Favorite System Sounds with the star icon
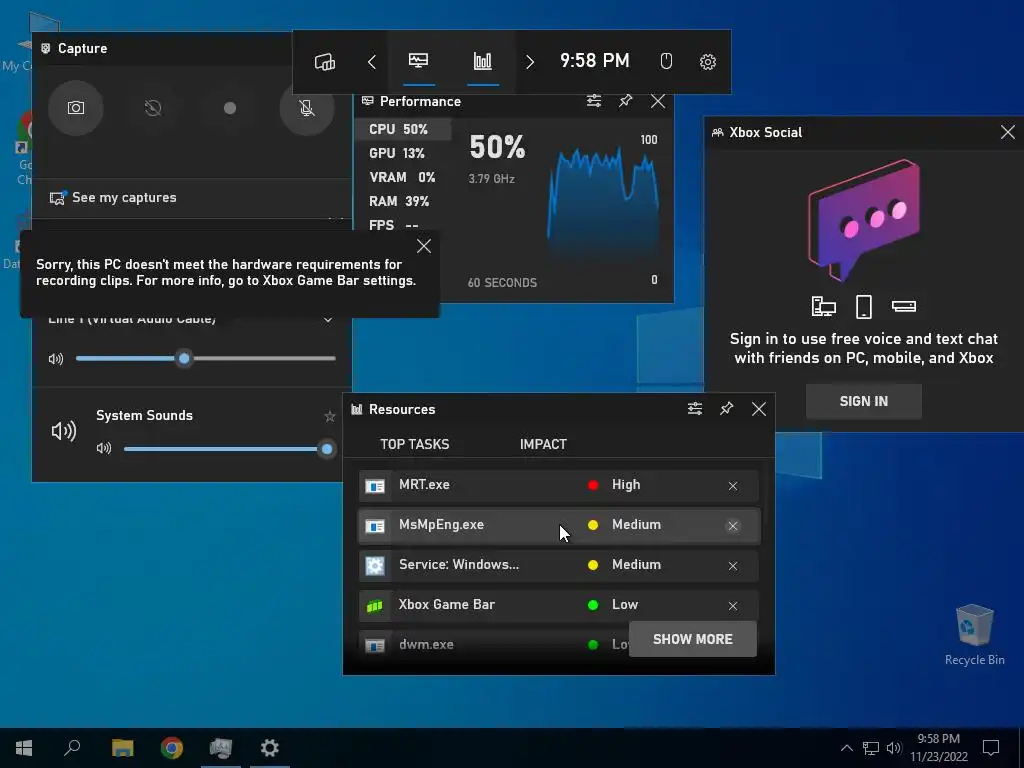The width and height of the screenshot is (1024, 768). pos(330,416)
